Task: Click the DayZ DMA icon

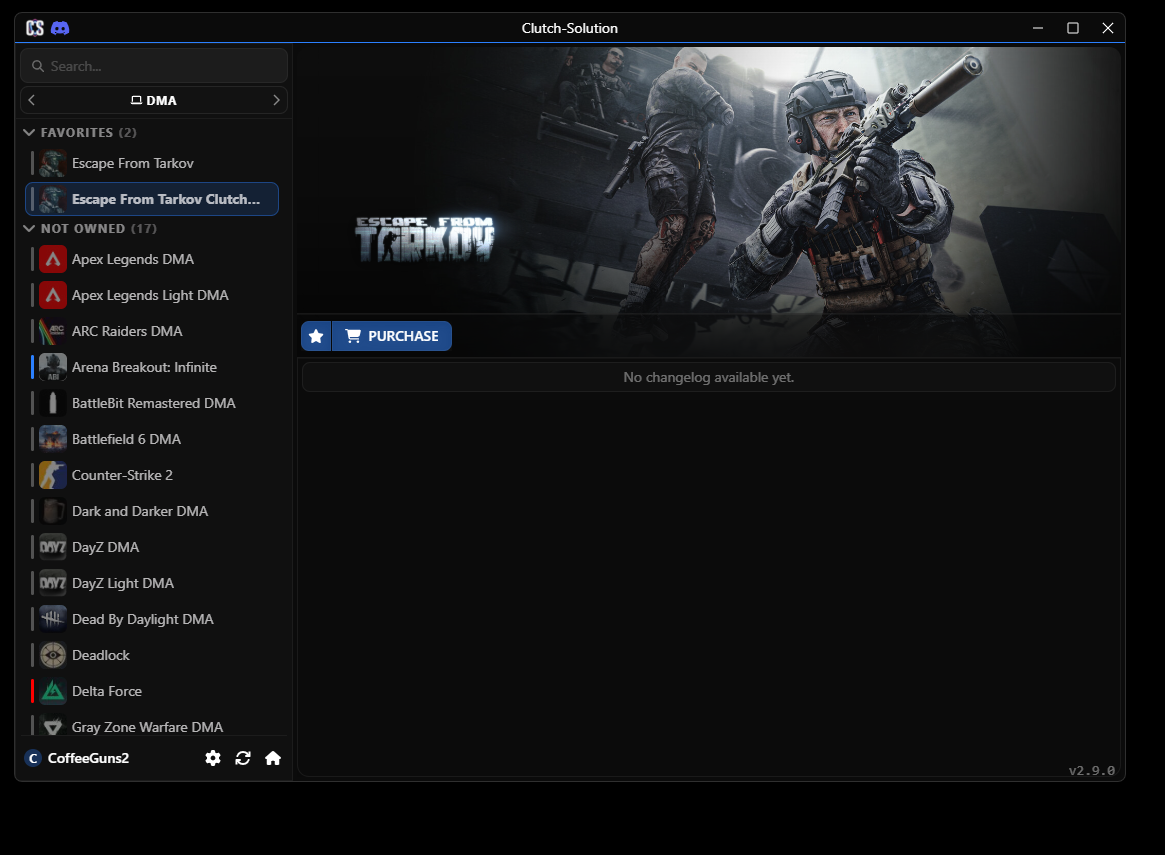Action: (53, 547)
